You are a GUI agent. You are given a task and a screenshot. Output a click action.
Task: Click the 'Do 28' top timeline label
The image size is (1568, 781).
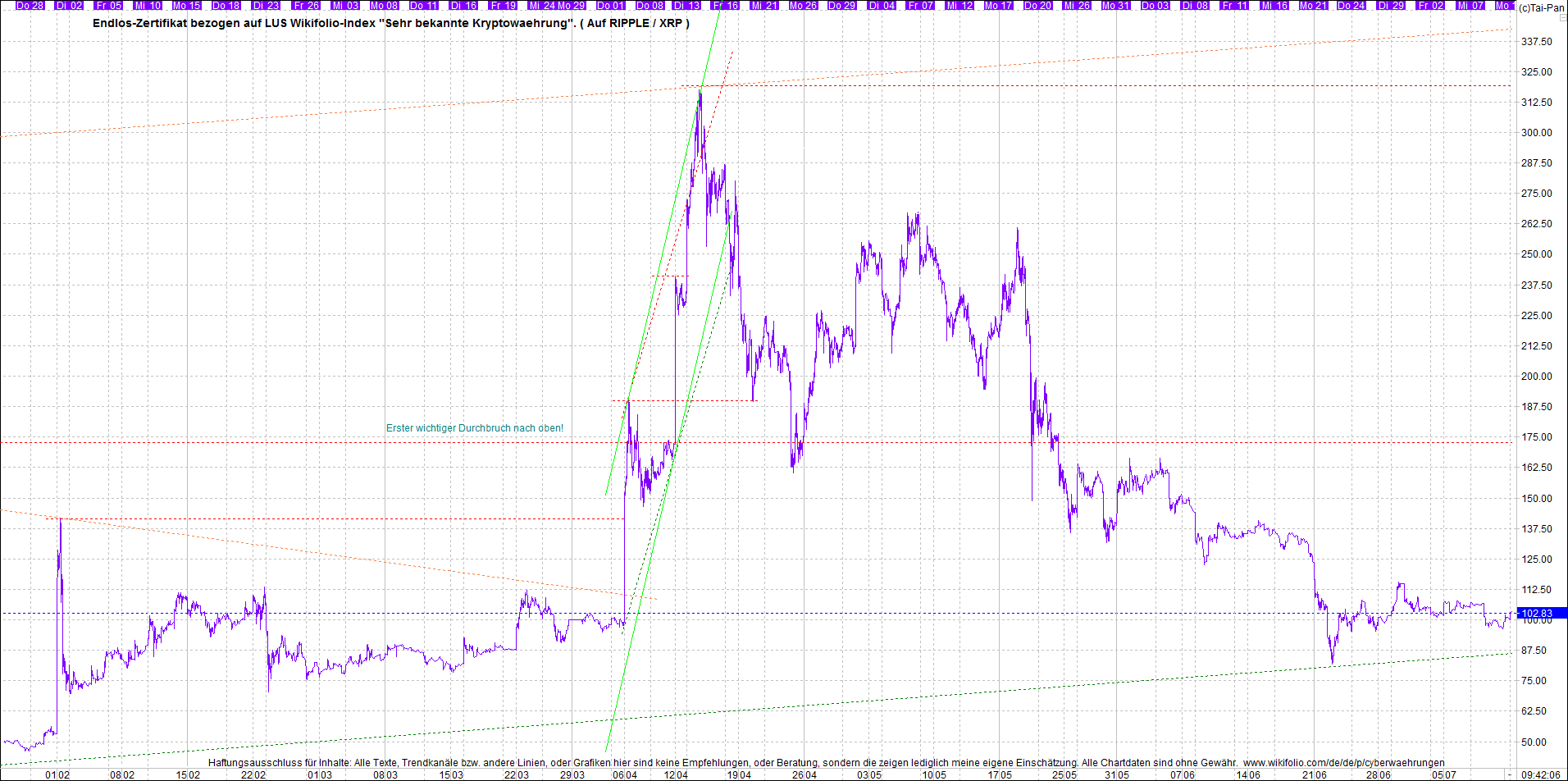point(30,6)
